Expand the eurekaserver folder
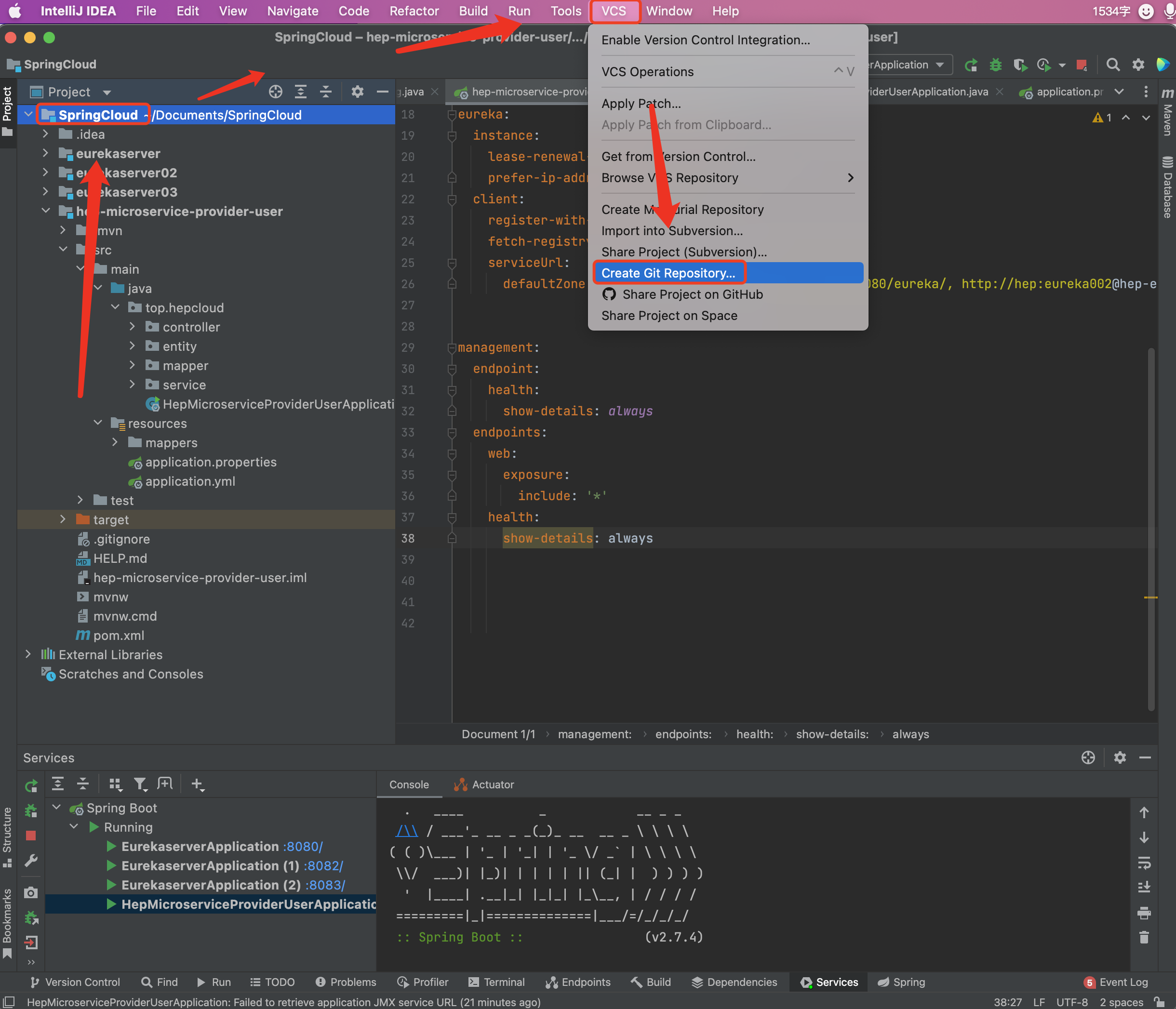The image size is (1176, 1009). pos(45,153)
